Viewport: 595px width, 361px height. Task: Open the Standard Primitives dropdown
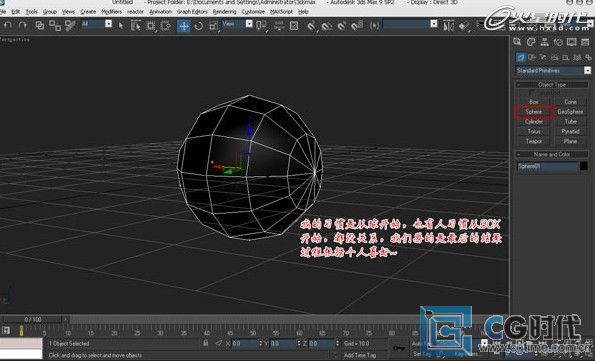tap(587, 70)
